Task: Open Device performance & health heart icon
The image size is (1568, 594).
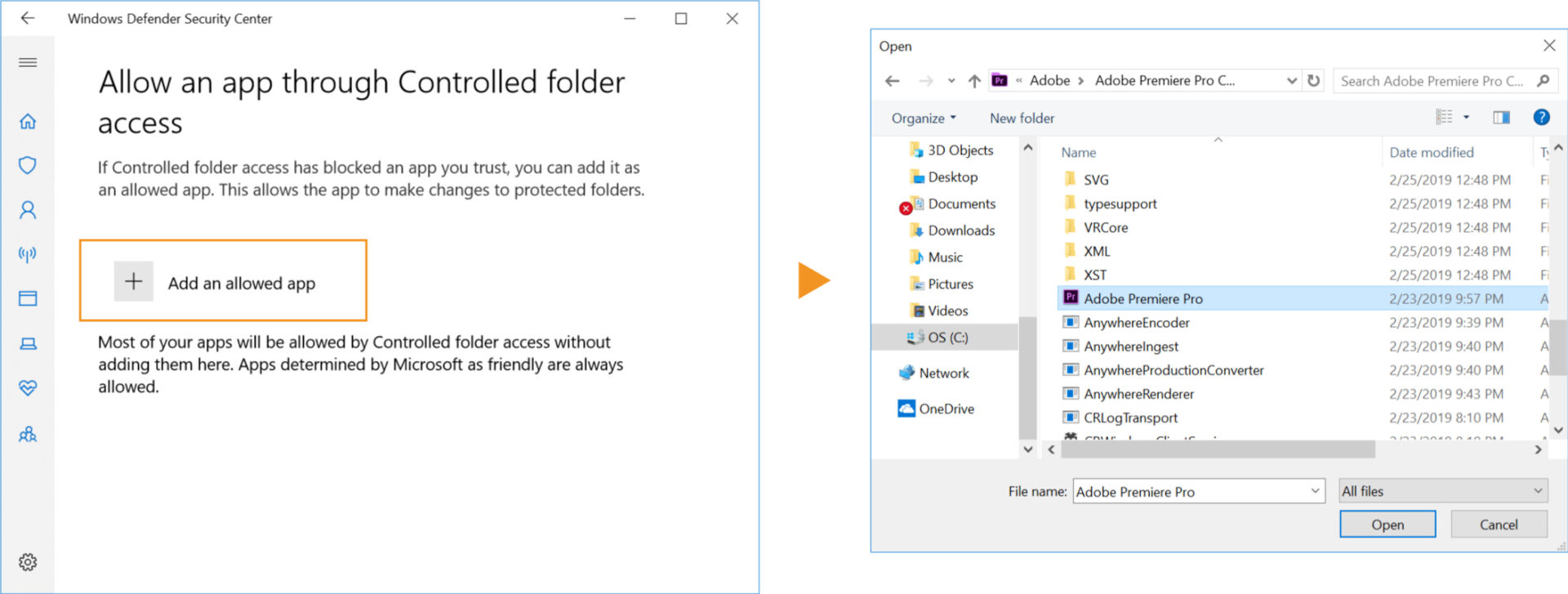Action: pyautogui.click(x=28, y=388)
